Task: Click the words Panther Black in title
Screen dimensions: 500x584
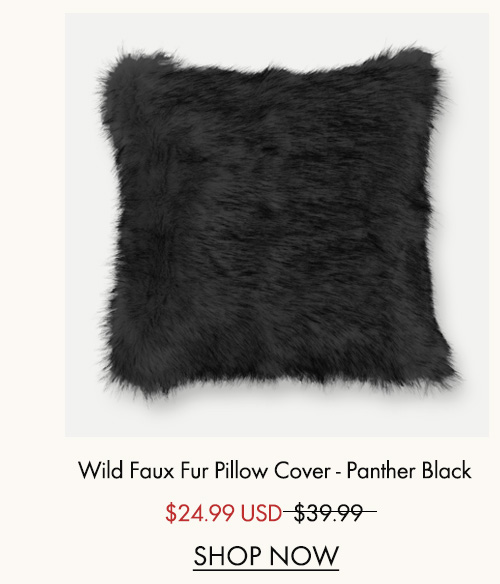Action: (x=409, y=470)
